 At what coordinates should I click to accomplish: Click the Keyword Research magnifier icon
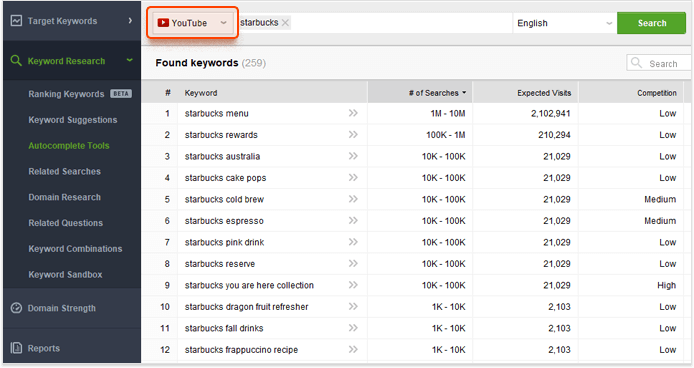click(x=16, y=61)
